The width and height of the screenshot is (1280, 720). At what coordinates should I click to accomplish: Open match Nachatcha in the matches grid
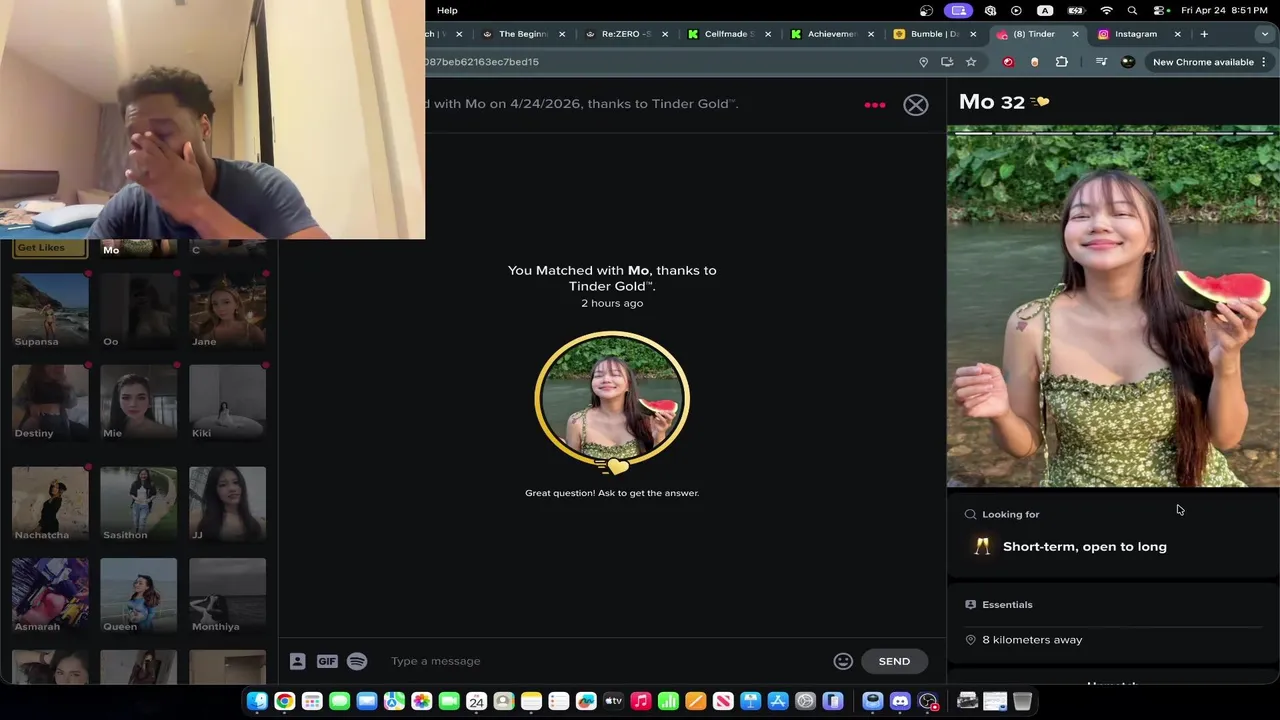(x=50, y=504)
